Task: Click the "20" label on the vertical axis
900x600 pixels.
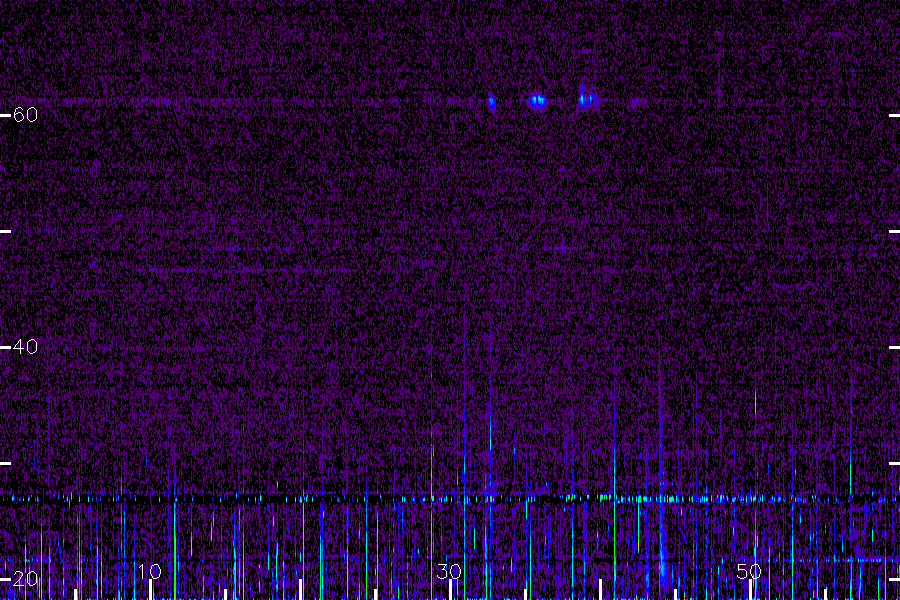Action: [25, 578]
